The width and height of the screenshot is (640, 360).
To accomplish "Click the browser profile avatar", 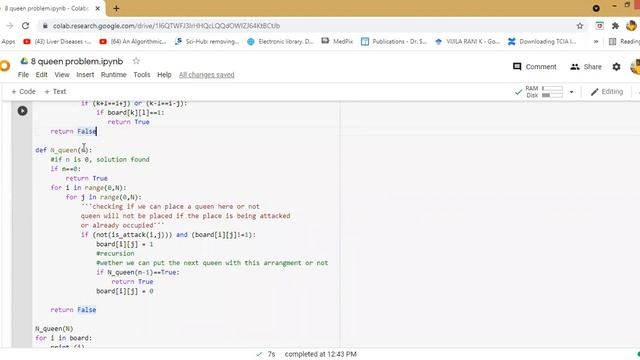I will pyautogui.click(x=631, y=26).
